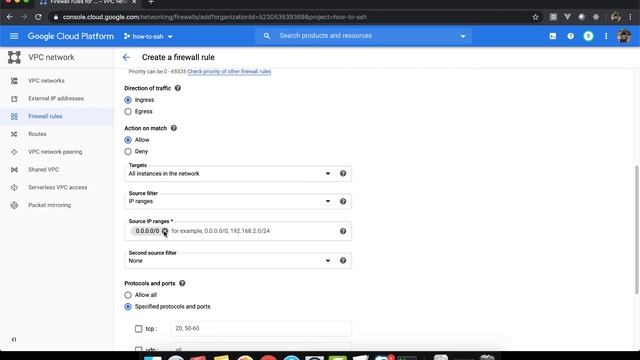640x360 pixels.
Task: Open the top bar help menu icon
Action: tap(570, 36)
